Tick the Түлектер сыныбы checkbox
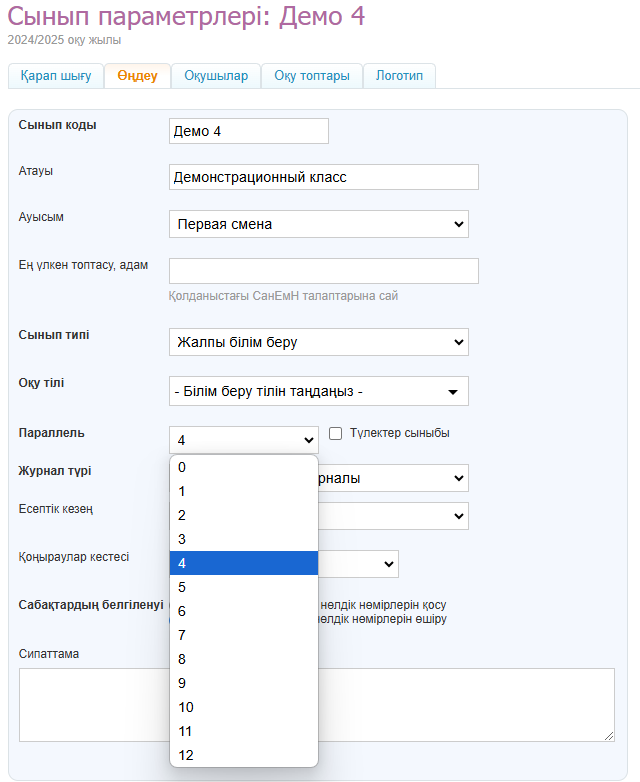 pos(336,434)
